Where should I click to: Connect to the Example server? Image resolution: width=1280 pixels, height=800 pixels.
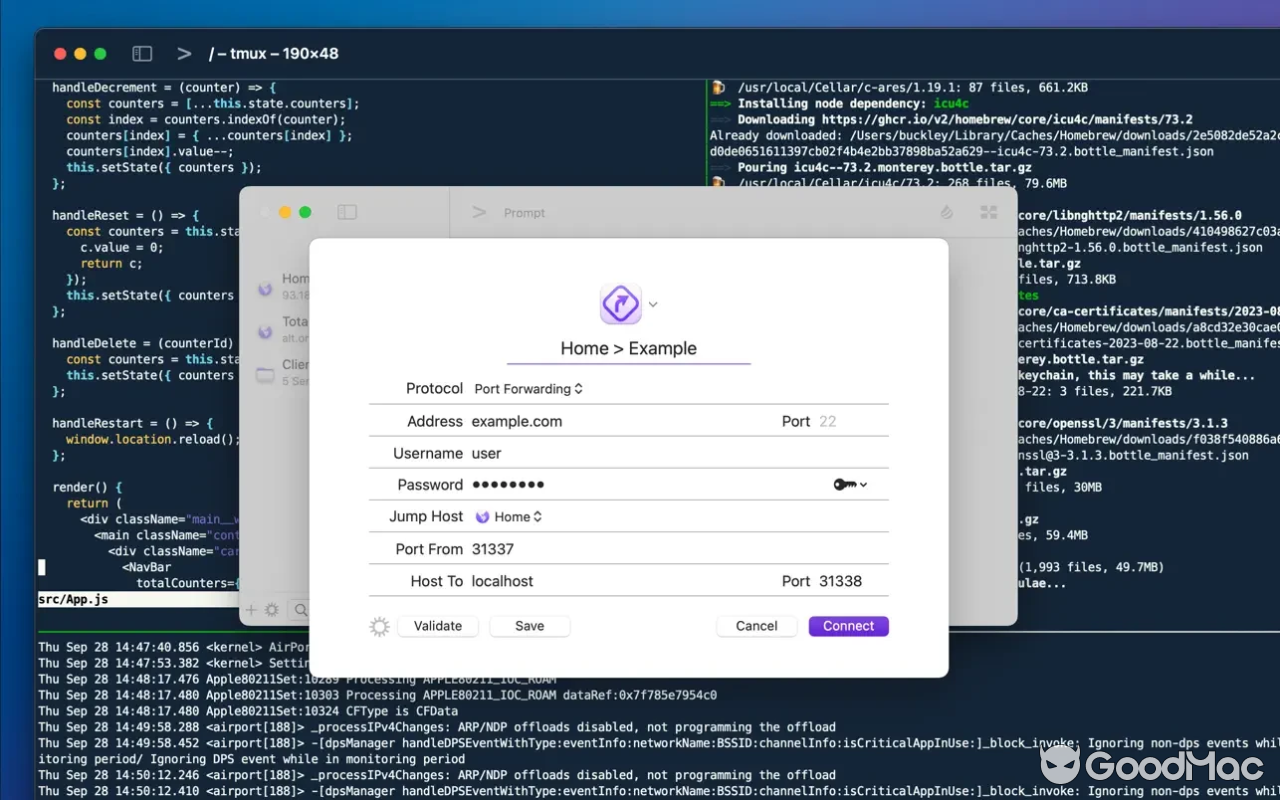(847, 625)
